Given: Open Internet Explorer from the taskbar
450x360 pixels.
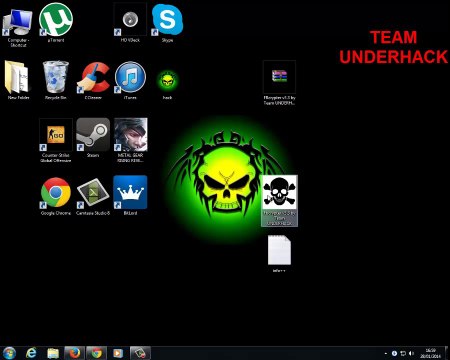Looking at the screenshot, I should tap(31, 353).
